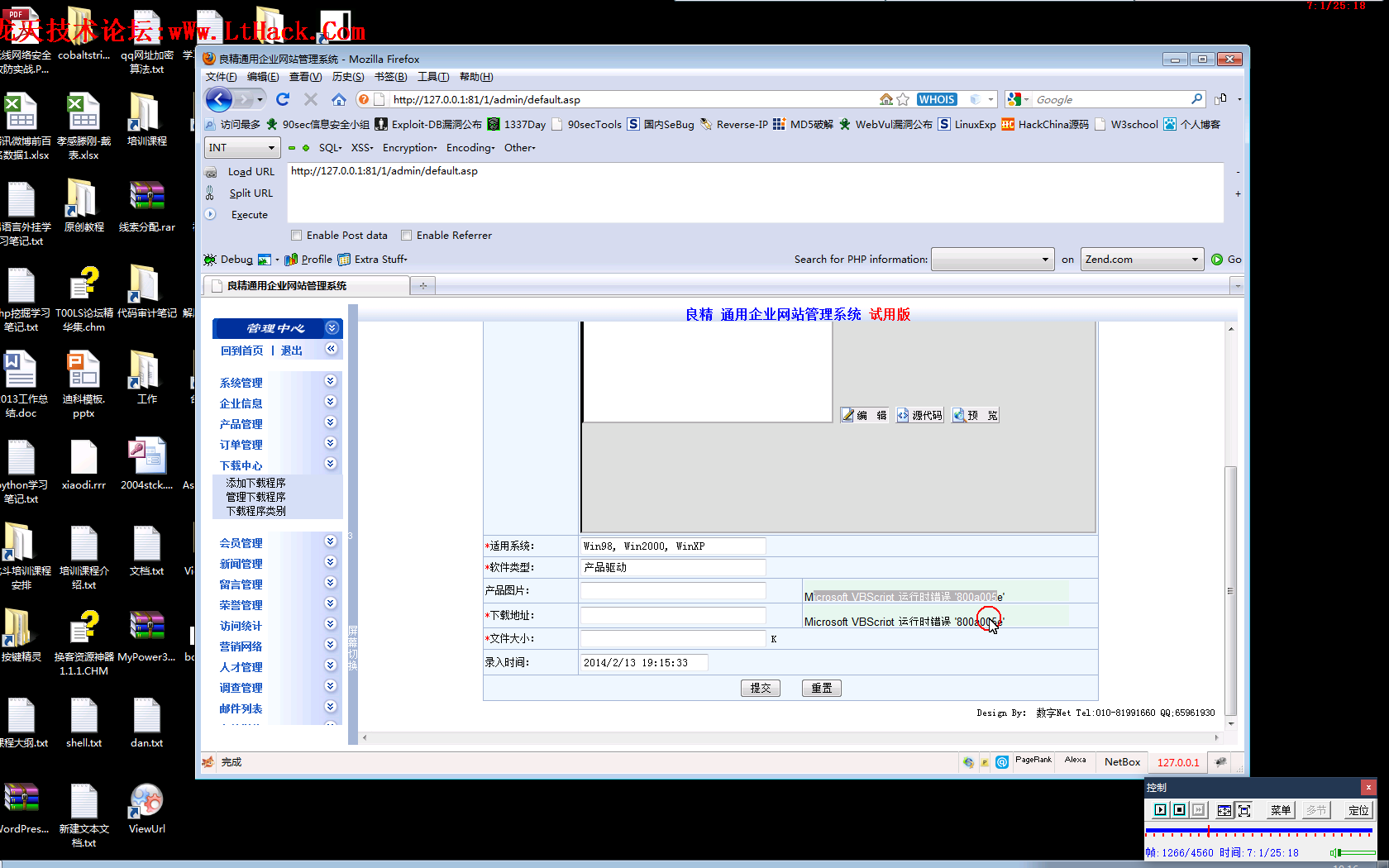Stop loading with the X icon
Viewport: 1389px width, 868px height.
coord(311,99)
